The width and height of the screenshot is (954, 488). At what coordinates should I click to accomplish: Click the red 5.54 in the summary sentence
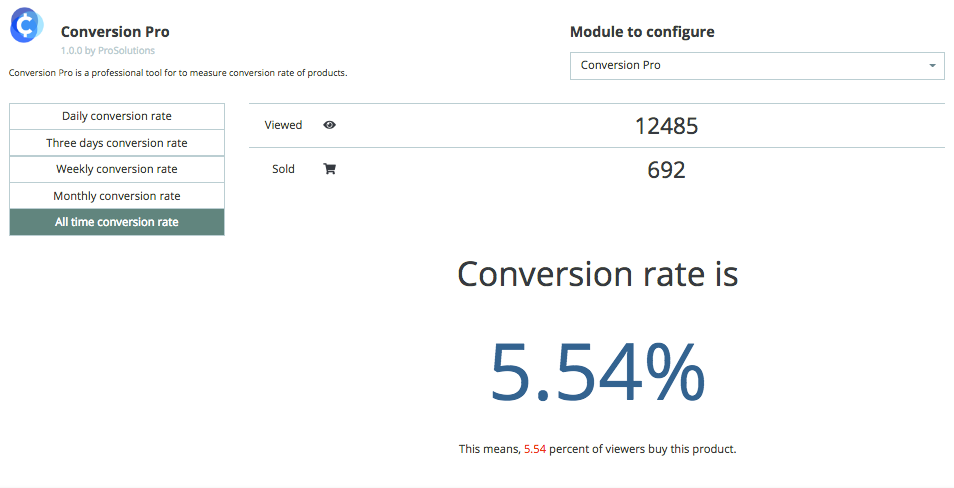(535, 449)
